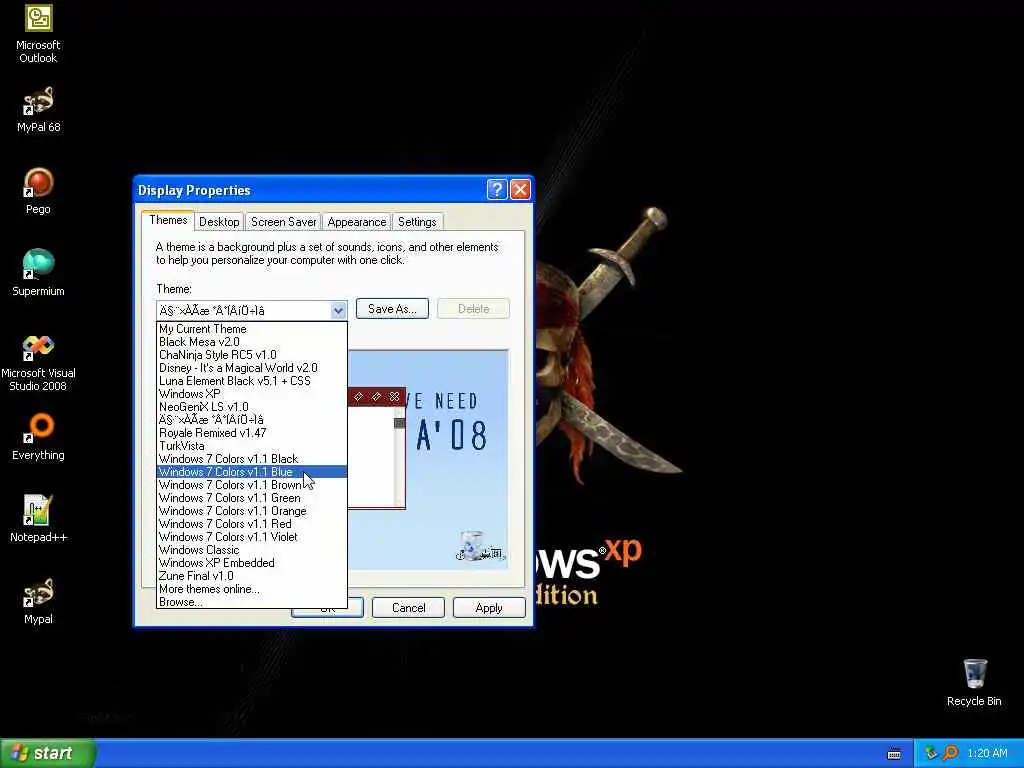Choose Windows 7 Colors v1.1 Black

point(251,459)
